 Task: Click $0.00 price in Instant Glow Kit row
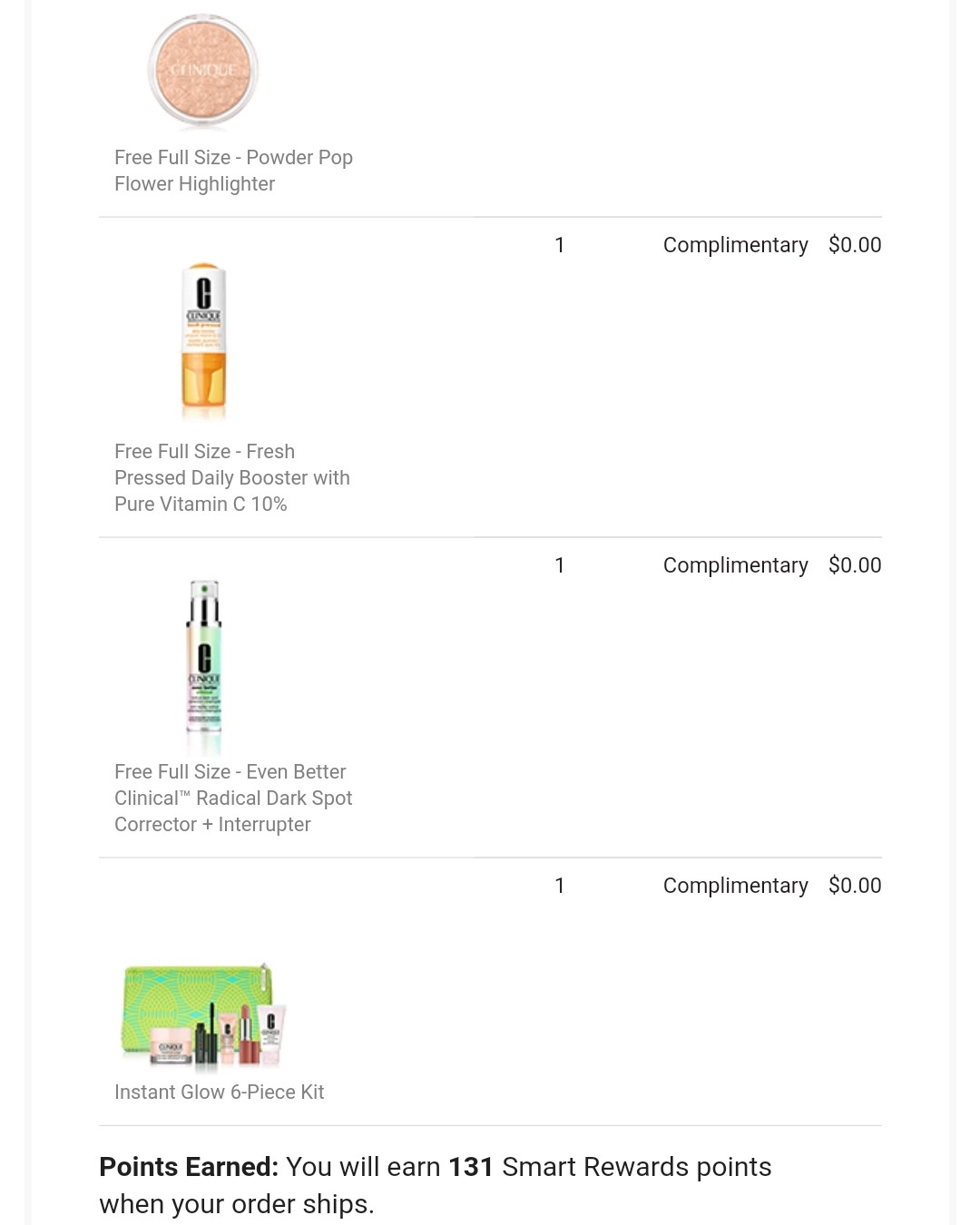point(855,886)
